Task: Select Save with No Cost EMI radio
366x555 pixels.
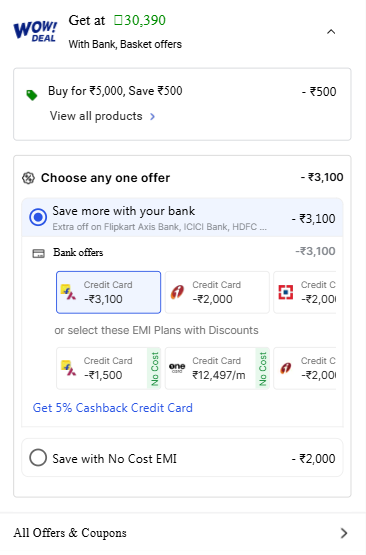Action: tap(38, 458)
